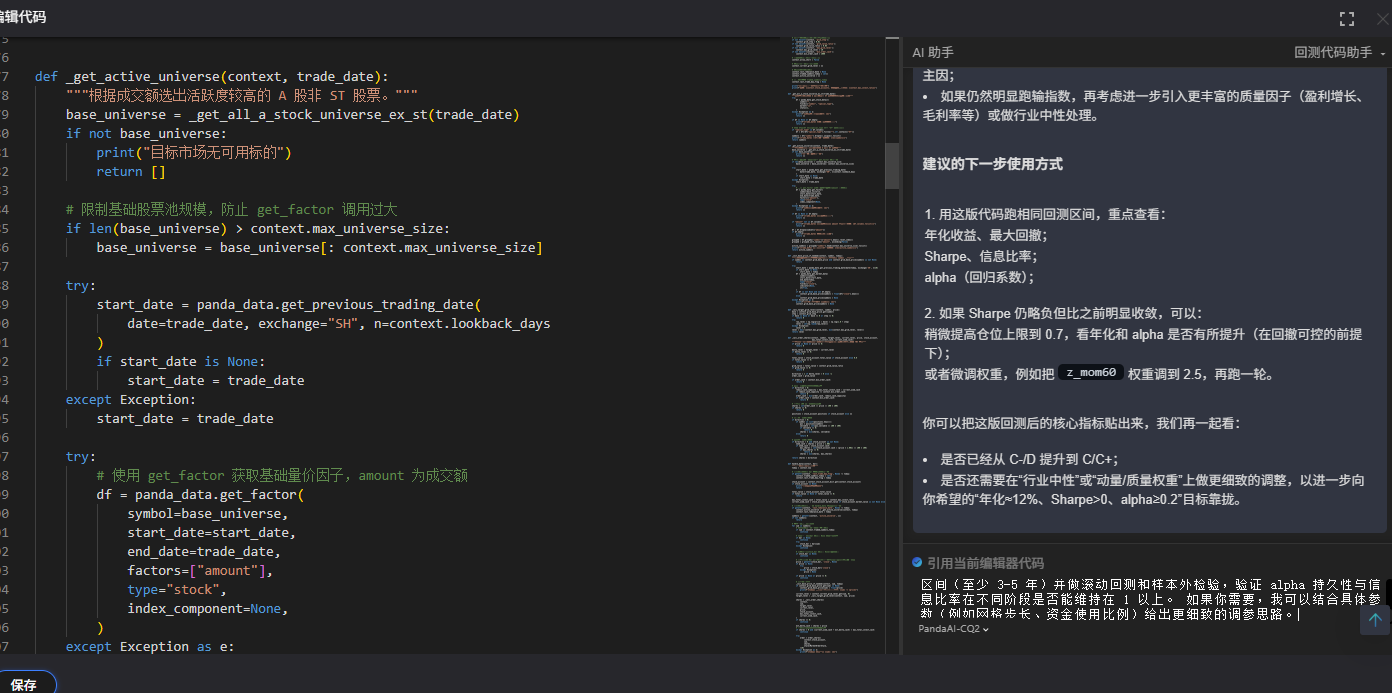Click the index_component=None, line
The image size is (1392, 693).
207,608
